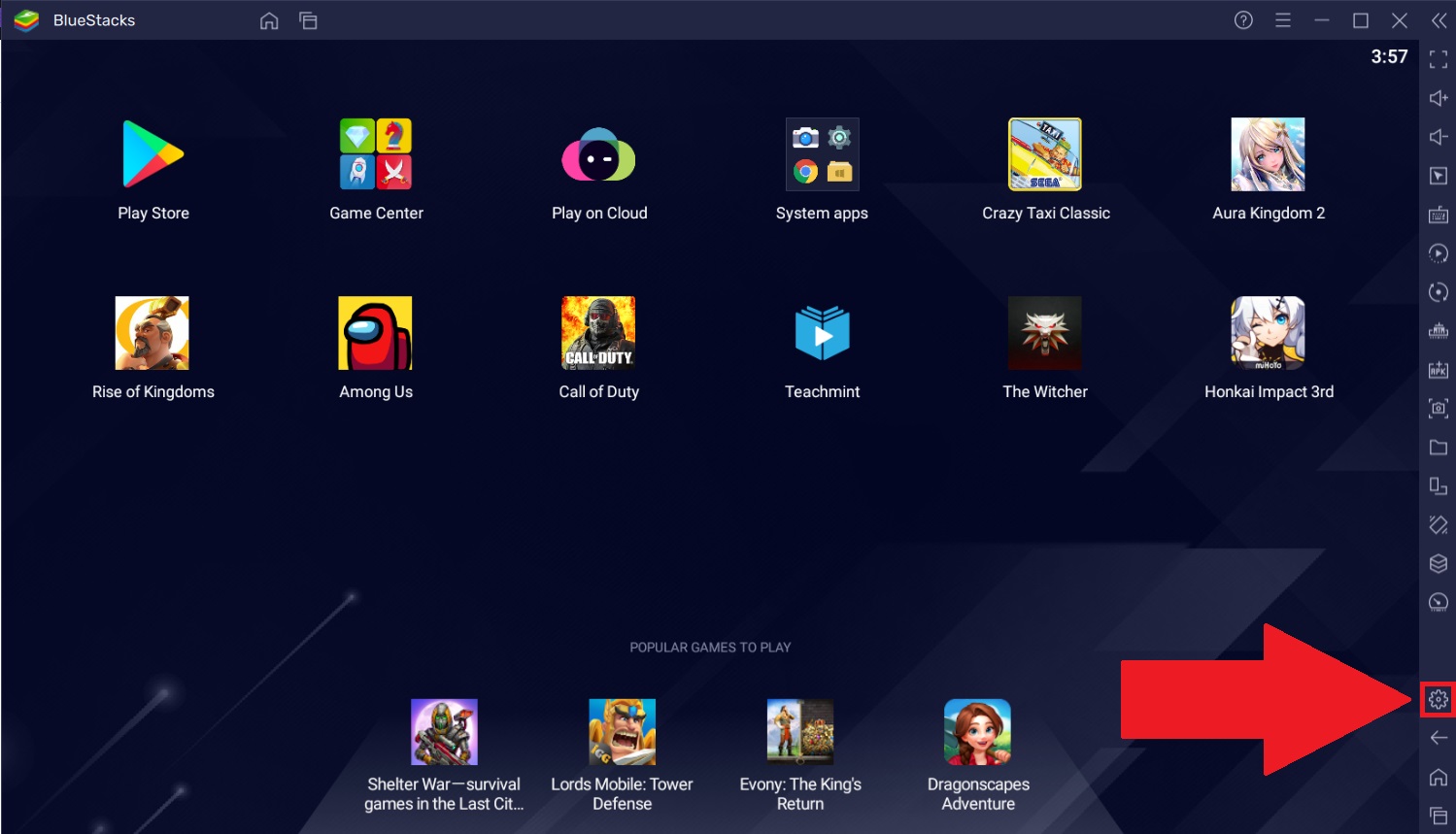Select the Install APK sidebar icon
This screenshot has height=834, width=1456.
point(1439,369)
